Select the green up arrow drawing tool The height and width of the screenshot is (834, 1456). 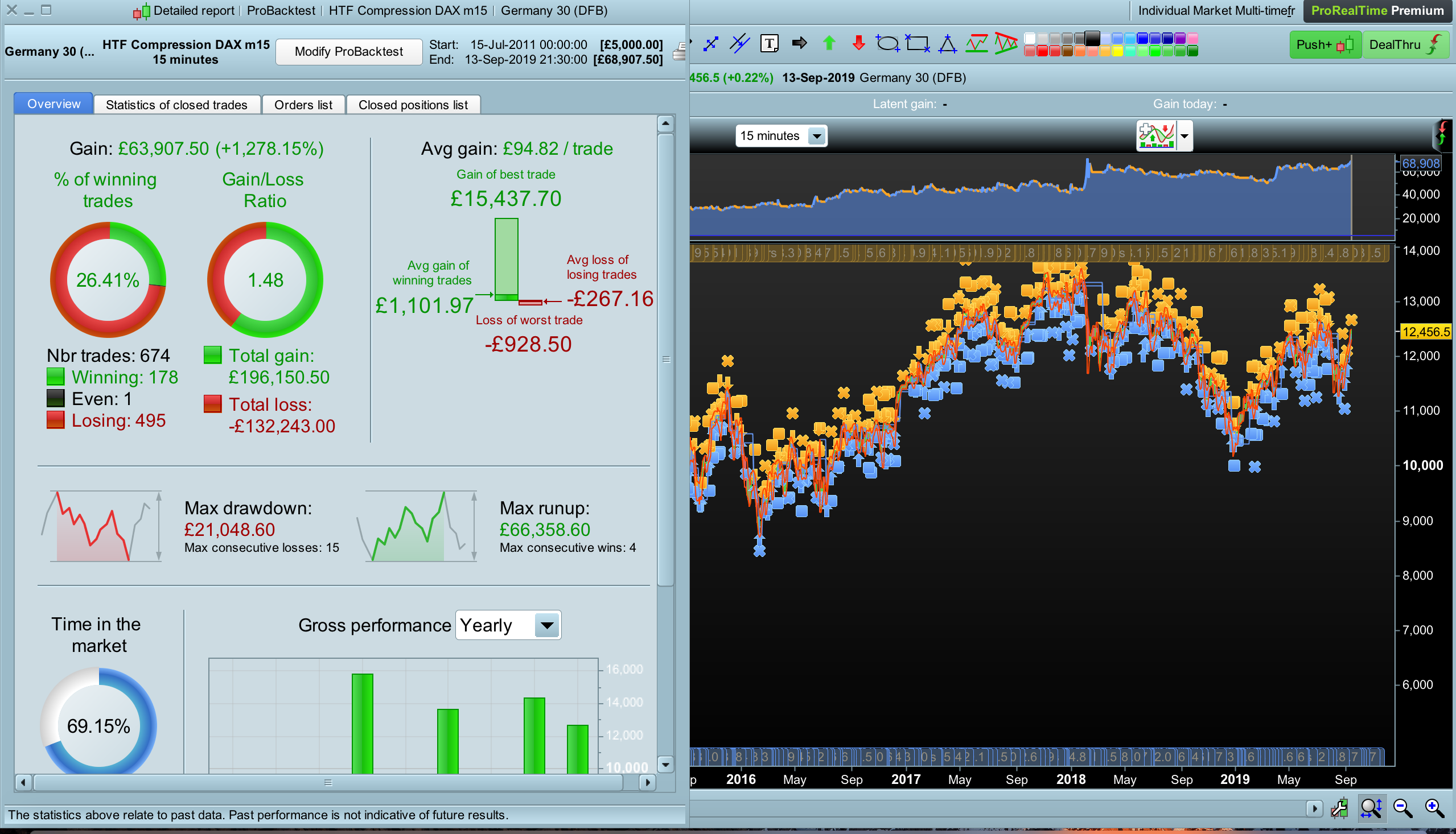[829, 44]
